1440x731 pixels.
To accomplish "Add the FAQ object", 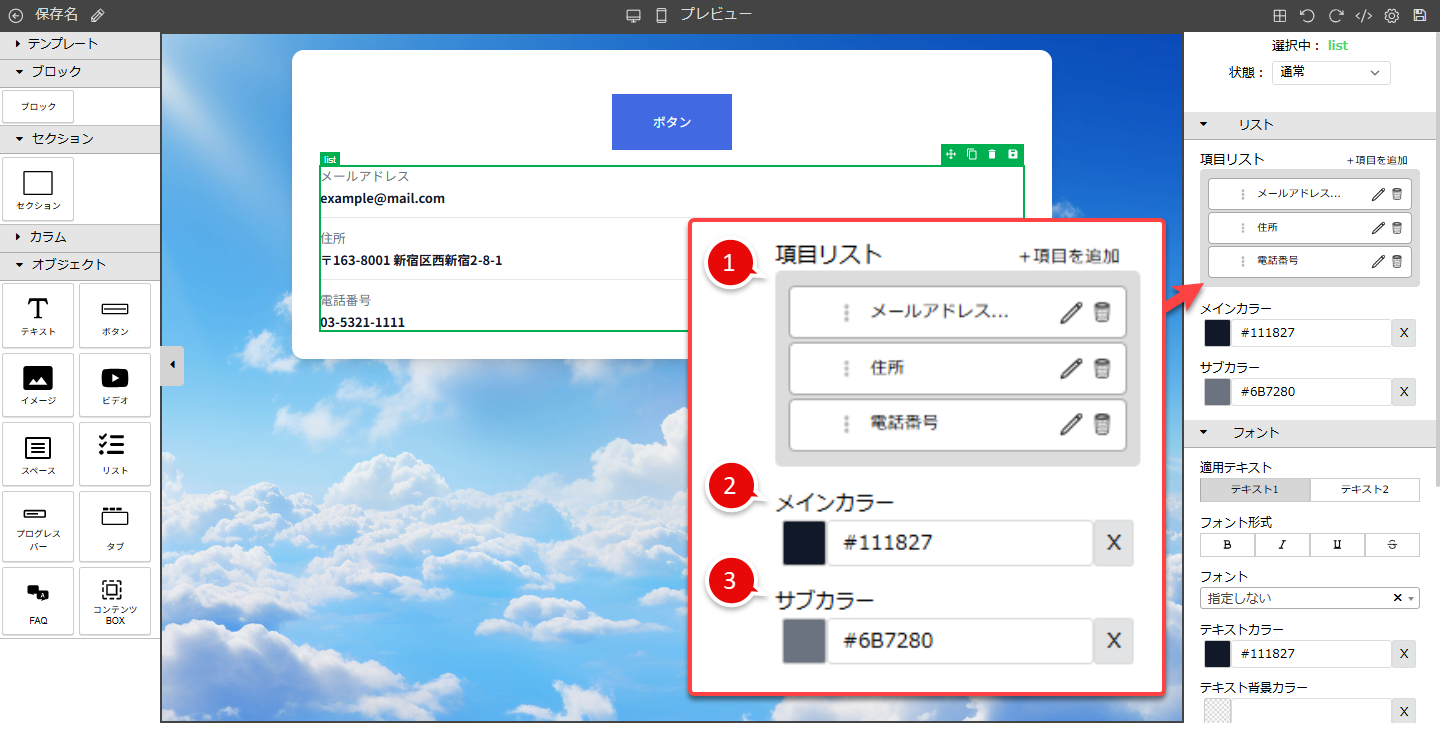I will (x=38, y=601).
